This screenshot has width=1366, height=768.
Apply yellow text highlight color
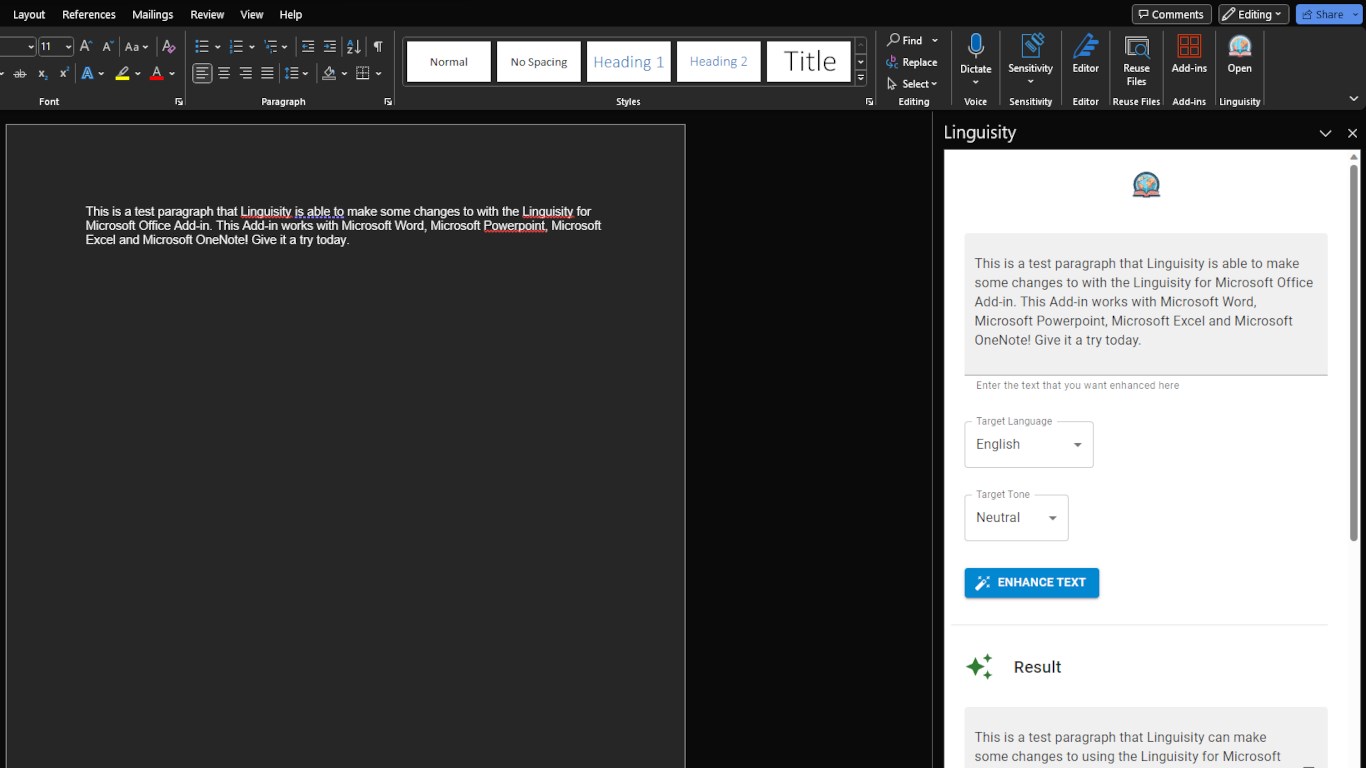(x=122, y=73)
